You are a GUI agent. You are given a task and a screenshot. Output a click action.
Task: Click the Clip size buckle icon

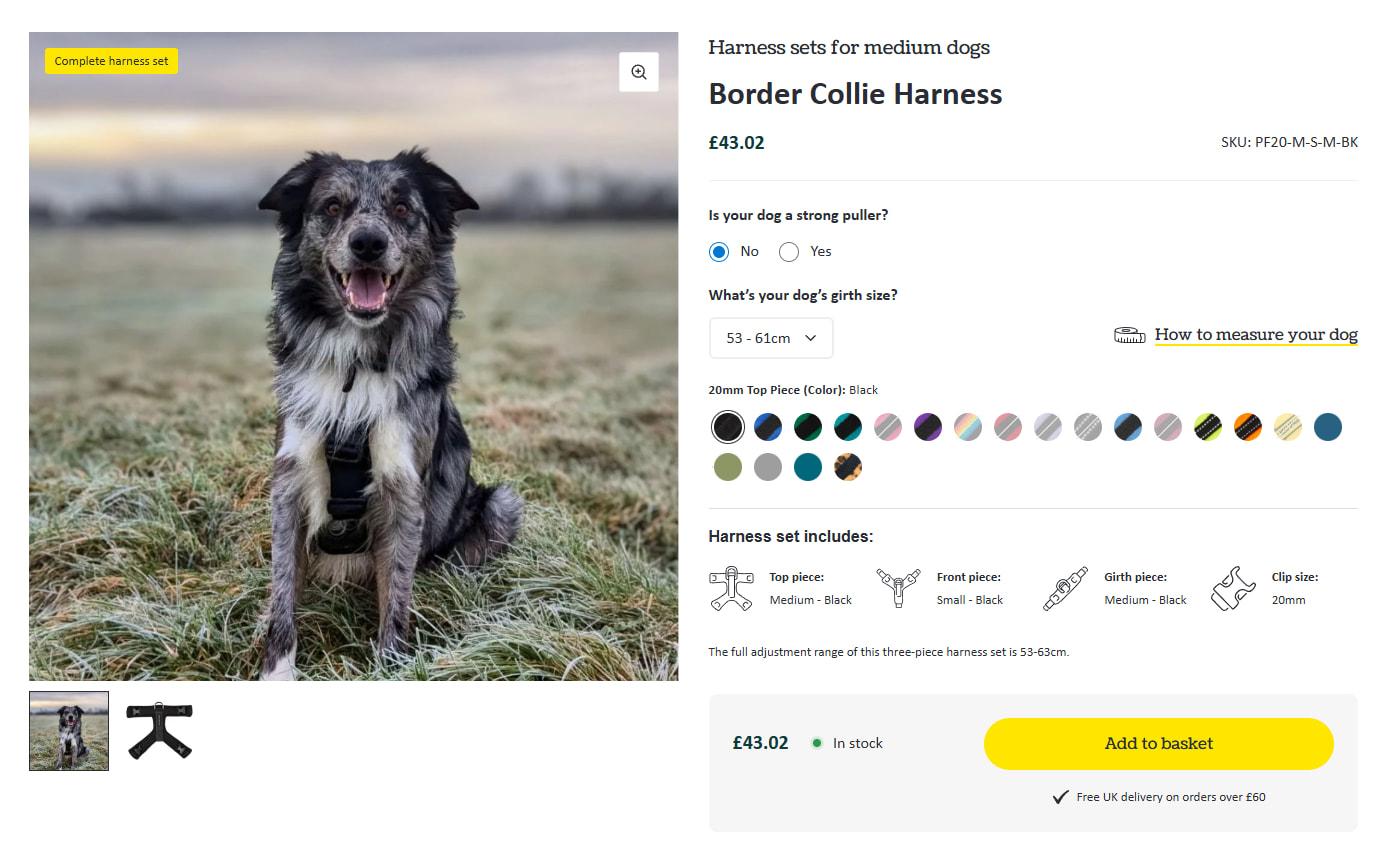coord(1232,588)
